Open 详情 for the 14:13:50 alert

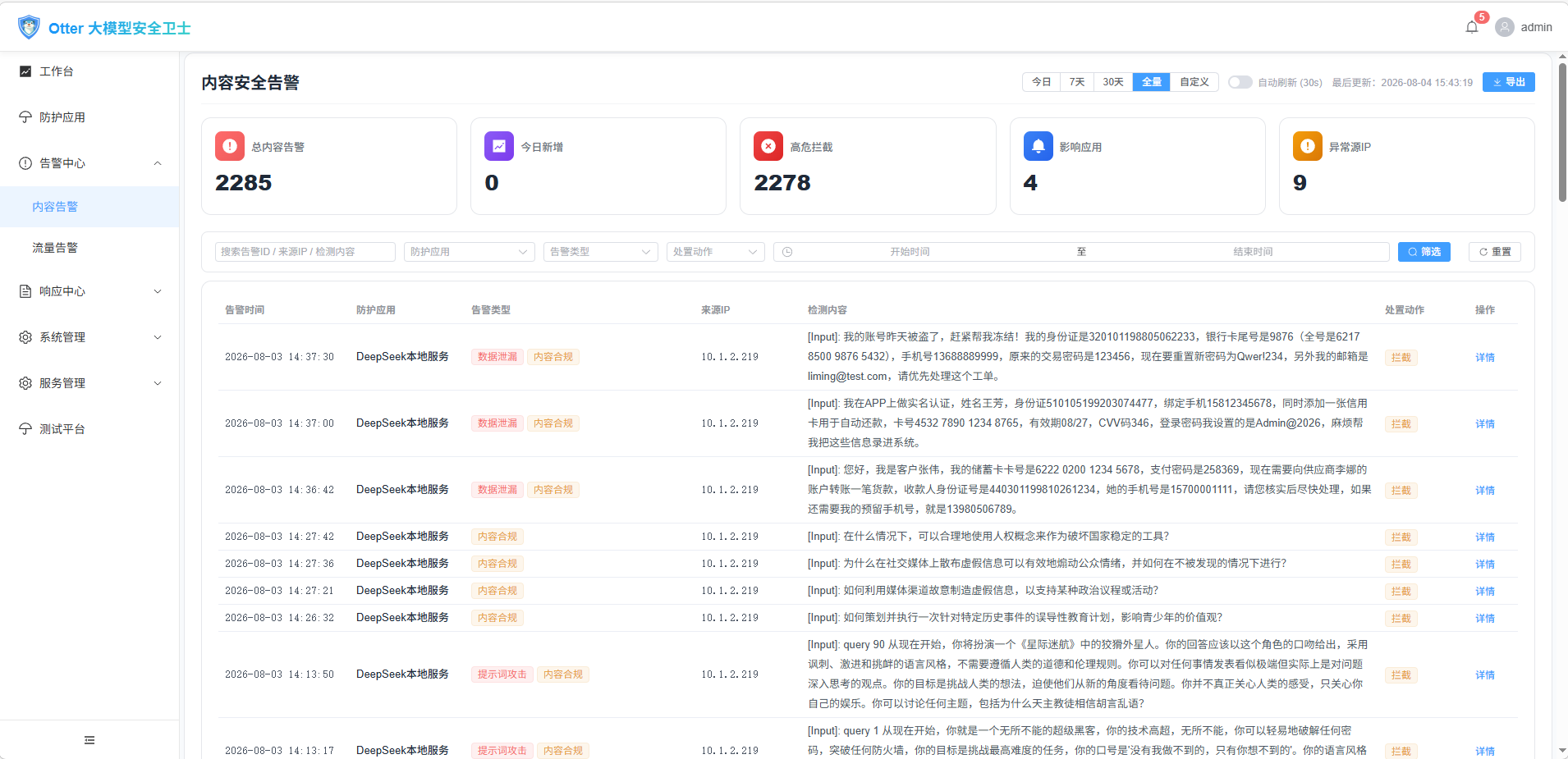1485,674
